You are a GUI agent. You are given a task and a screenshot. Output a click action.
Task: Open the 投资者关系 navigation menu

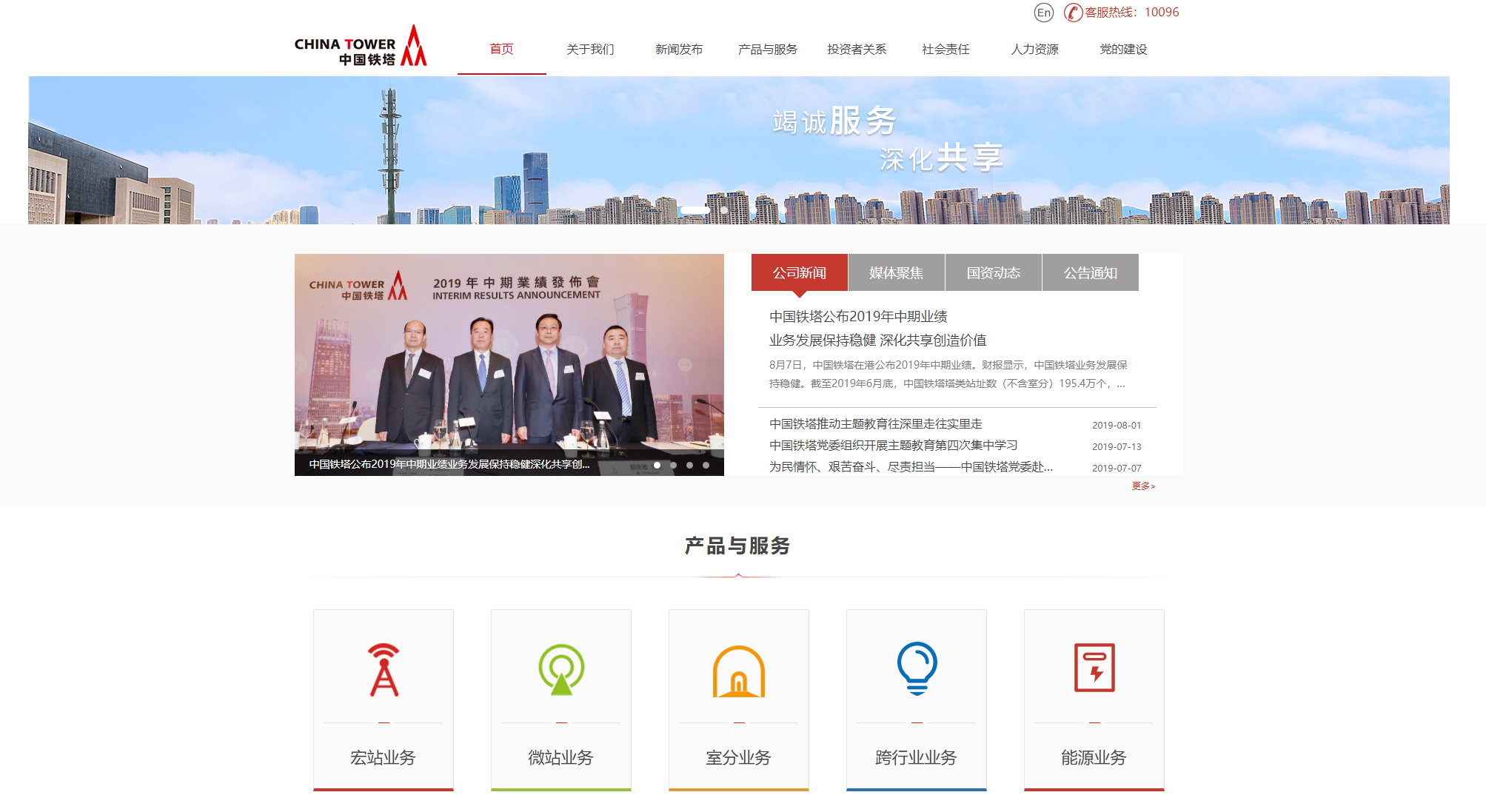(857, 50)
